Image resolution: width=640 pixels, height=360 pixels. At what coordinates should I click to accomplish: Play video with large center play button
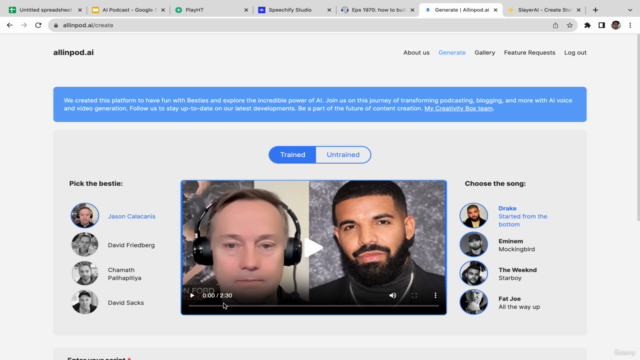tap(313, 247)
